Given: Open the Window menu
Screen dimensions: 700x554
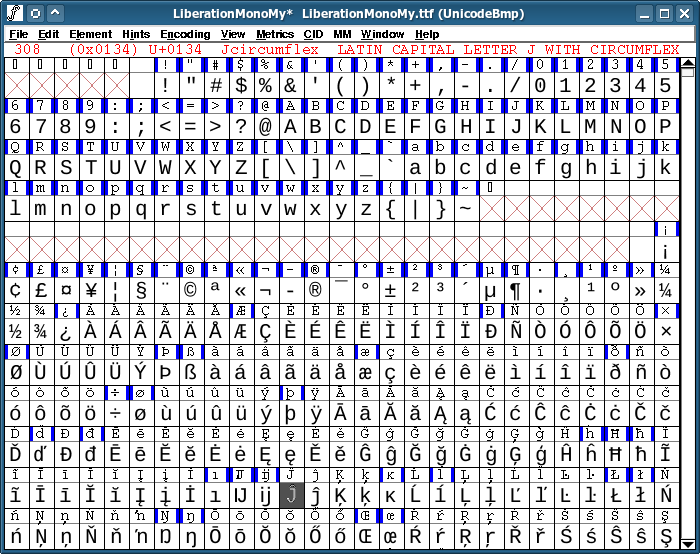Looking at the screenshot, I should [383, 34].
